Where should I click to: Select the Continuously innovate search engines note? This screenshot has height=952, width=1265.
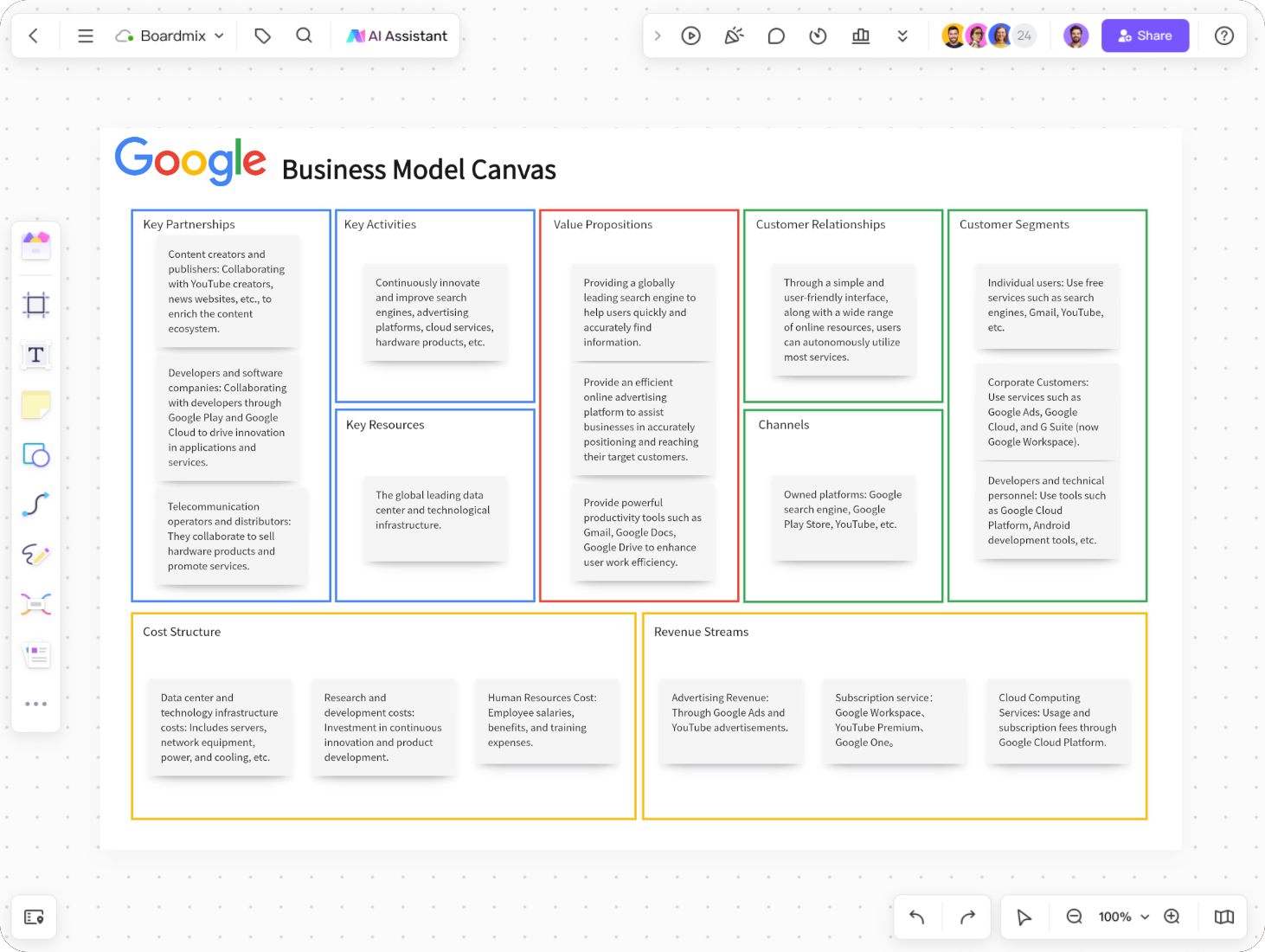coord(434,312)
